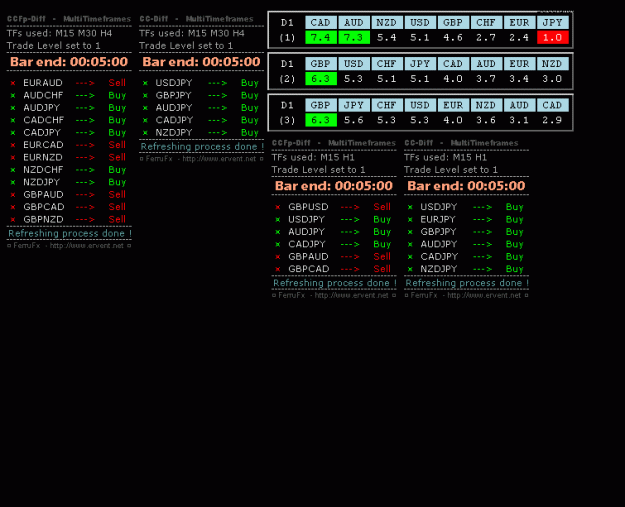Click the GBP header in D1 (2) table
This screenshot has width=625, height=507.
[x=321, y=64]
